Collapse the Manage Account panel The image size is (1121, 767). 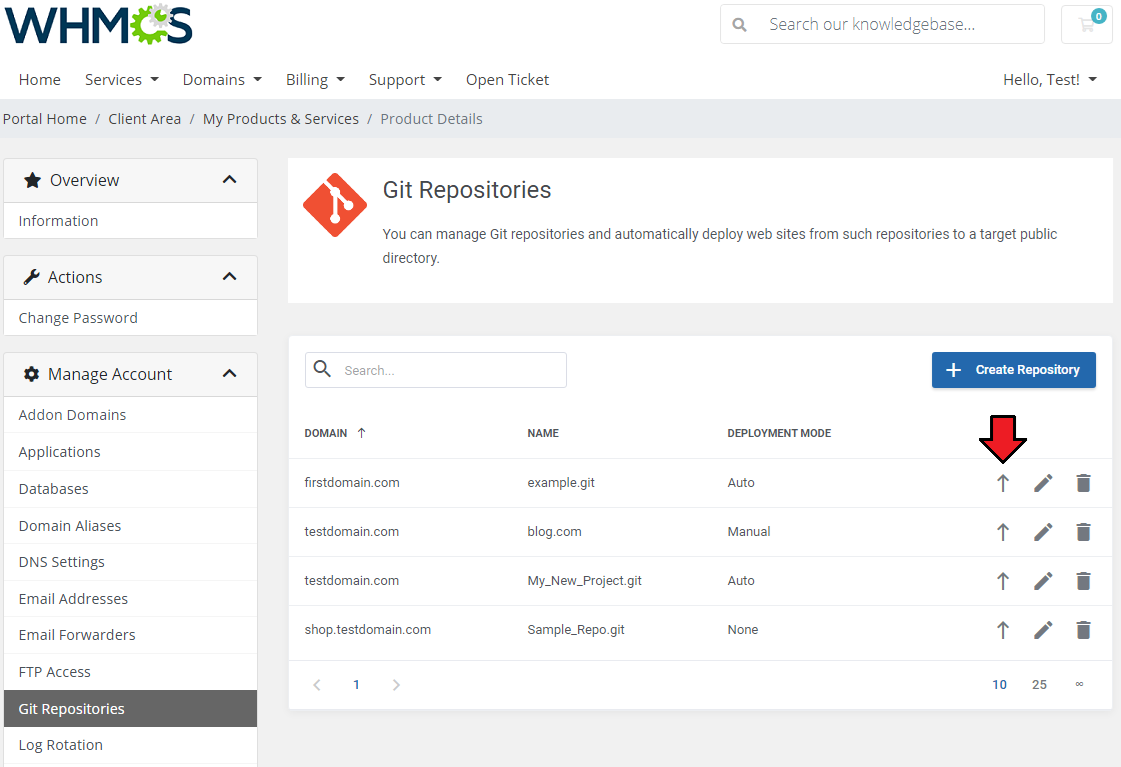point(229,374)
